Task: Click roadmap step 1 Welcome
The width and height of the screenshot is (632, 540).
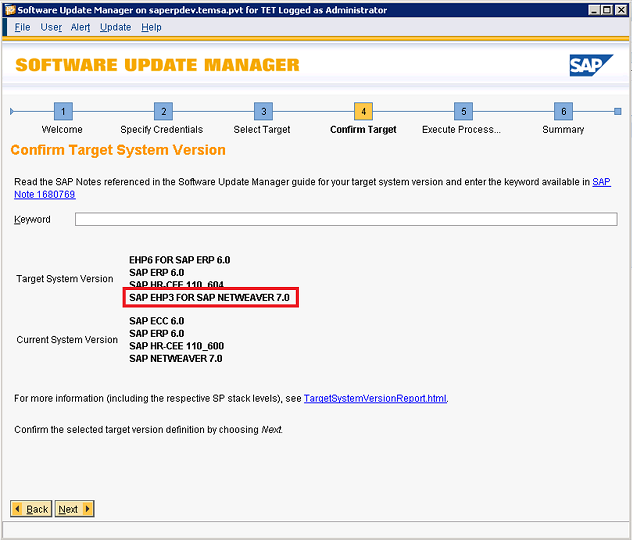Action: 63,111
